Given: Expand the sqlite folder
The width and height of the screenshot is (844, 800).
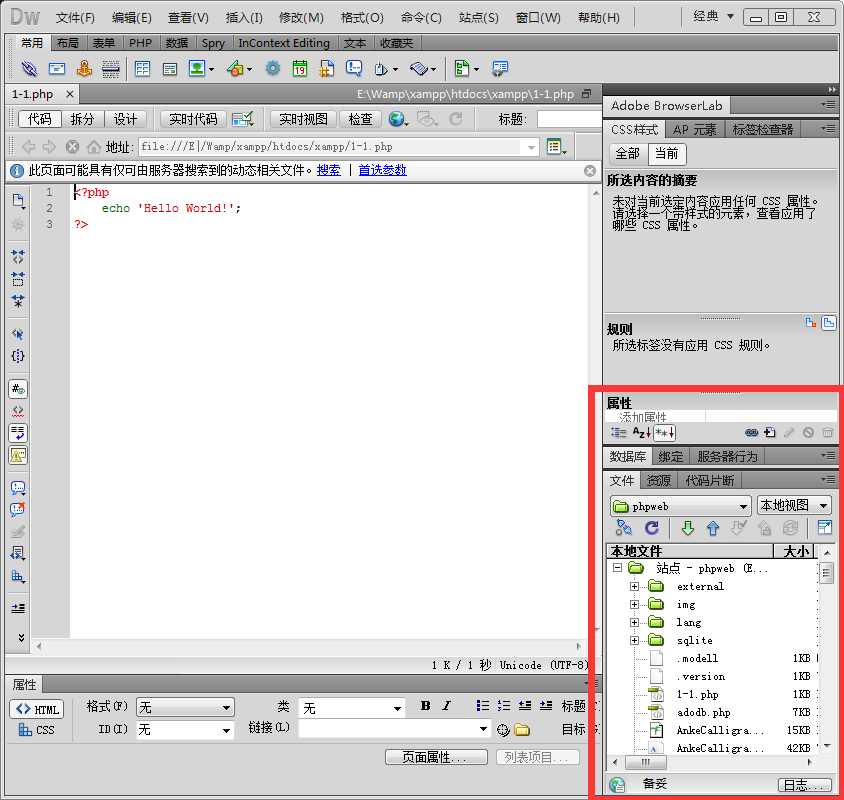Looking at the screenshot, I should [x=635, y=641].
